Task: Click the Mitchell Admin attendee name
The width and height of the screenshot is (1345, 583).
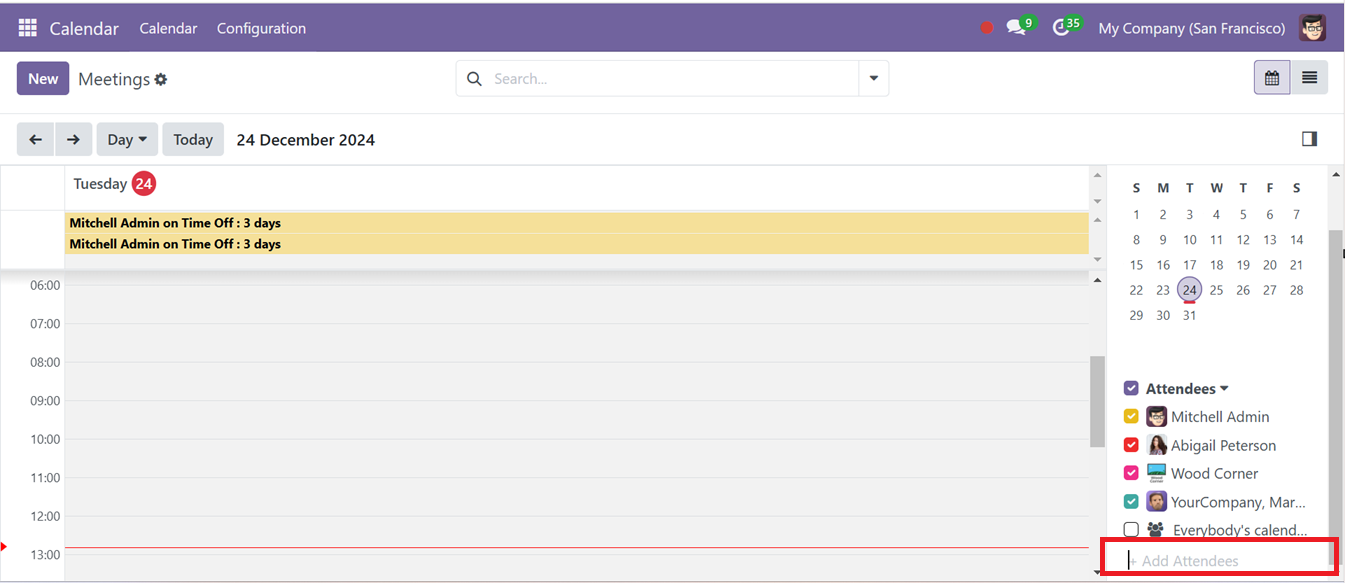Action: click(x=1220, y=417)
